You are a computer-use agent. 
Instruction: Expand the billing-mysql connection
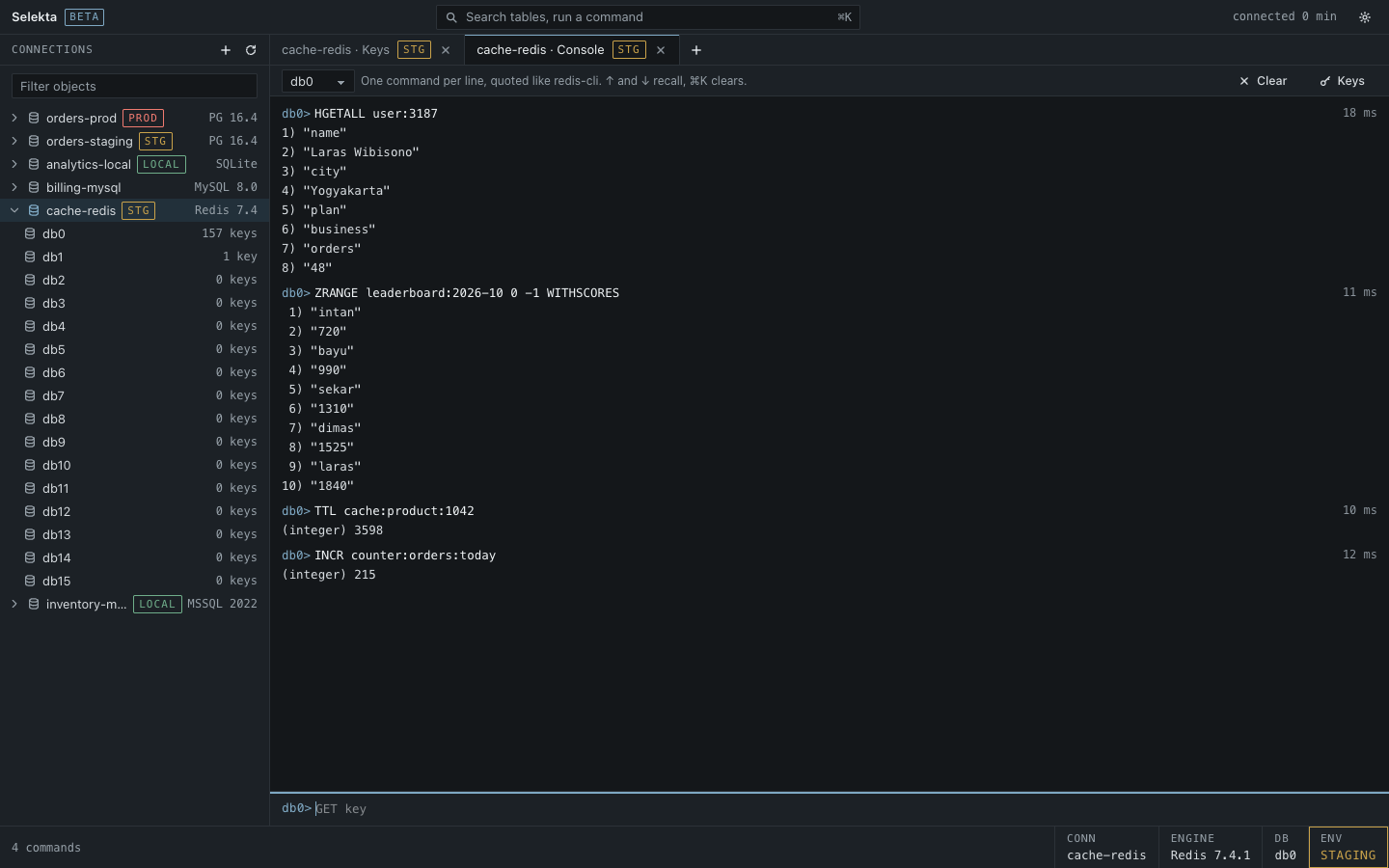click(x=14, y=187)
